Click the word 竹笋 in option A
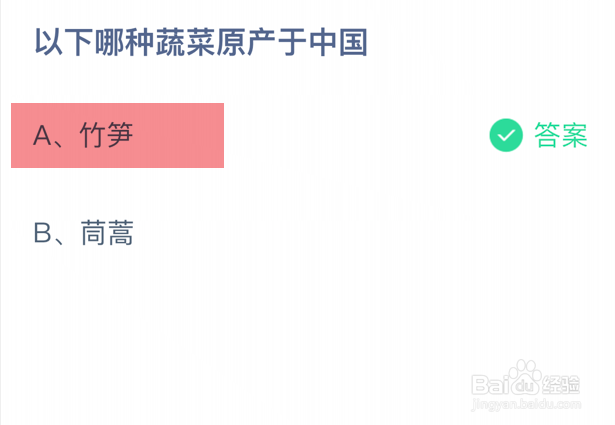The image size is (615, 425). [x=106, y=135]
